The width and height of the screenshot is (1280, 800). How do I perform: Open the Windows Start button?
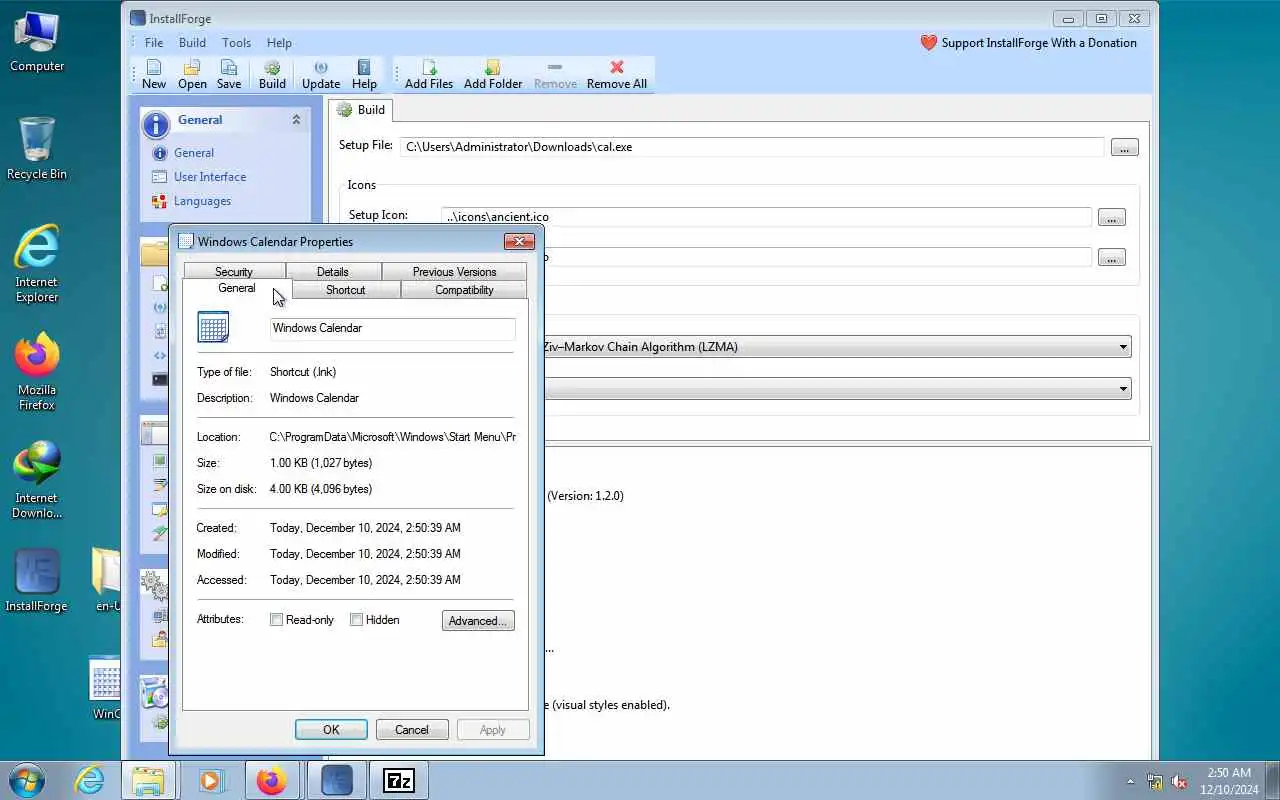pos(27,780)
